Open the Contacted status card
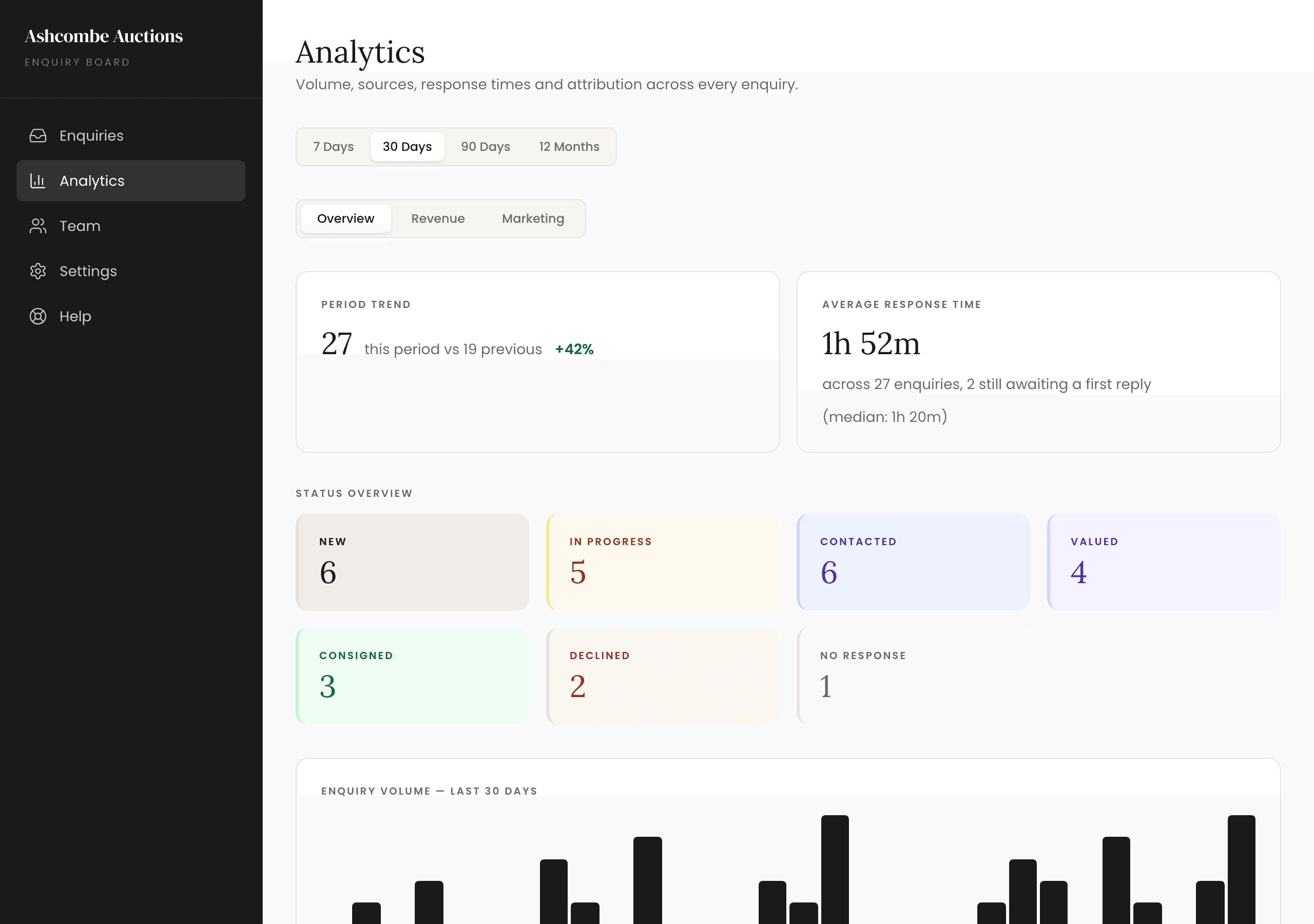Screen dimensions: 1314x924 pyautogui.click(x=914, y=562)
